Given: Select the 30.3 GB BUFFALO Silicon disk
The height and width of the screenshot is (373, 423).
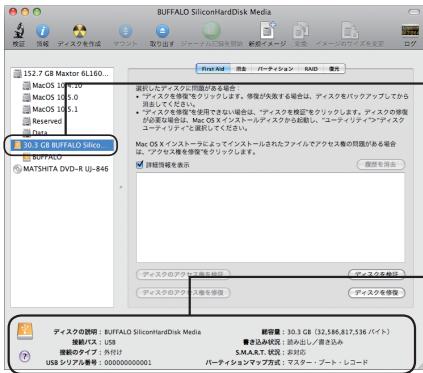Looking at the screenshot, I should coord(62,145).
